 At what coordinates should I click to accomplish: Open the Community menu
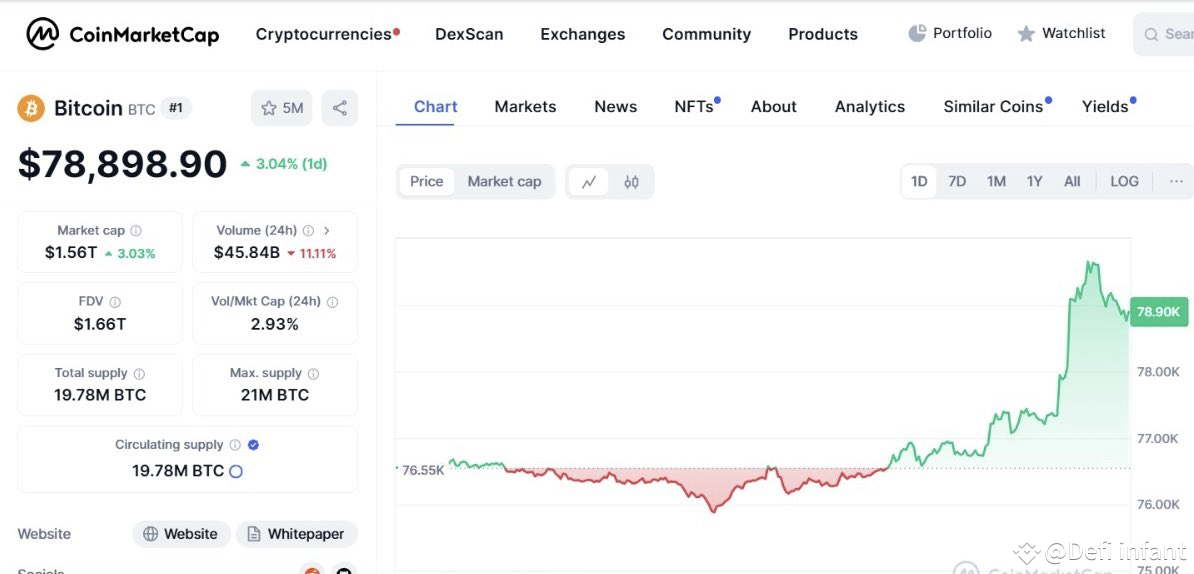[x=707, y=34]
